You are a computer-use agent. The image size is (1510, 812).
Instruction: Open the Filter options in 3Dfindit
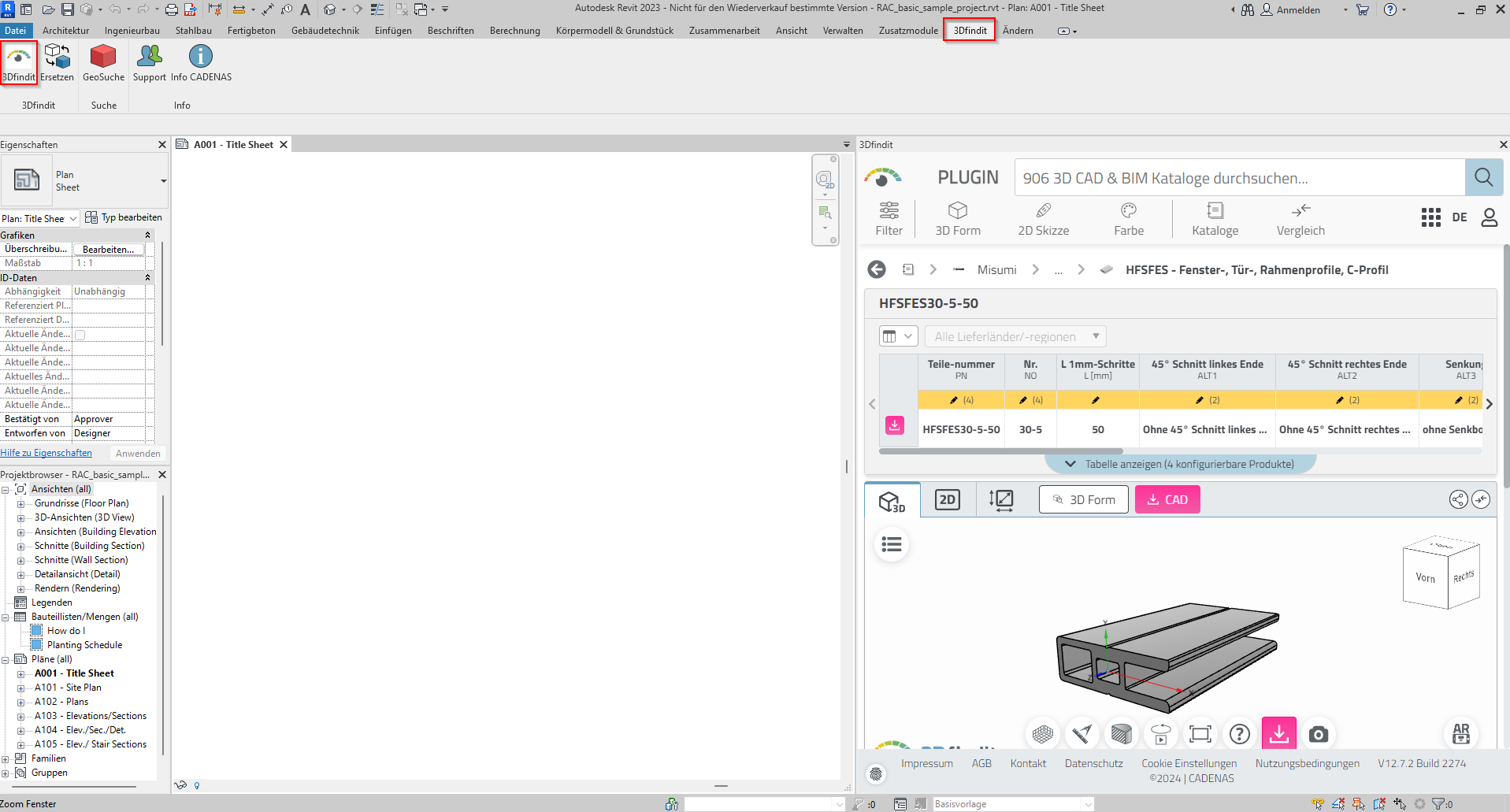pyautogui.click(x=889, y=218)
